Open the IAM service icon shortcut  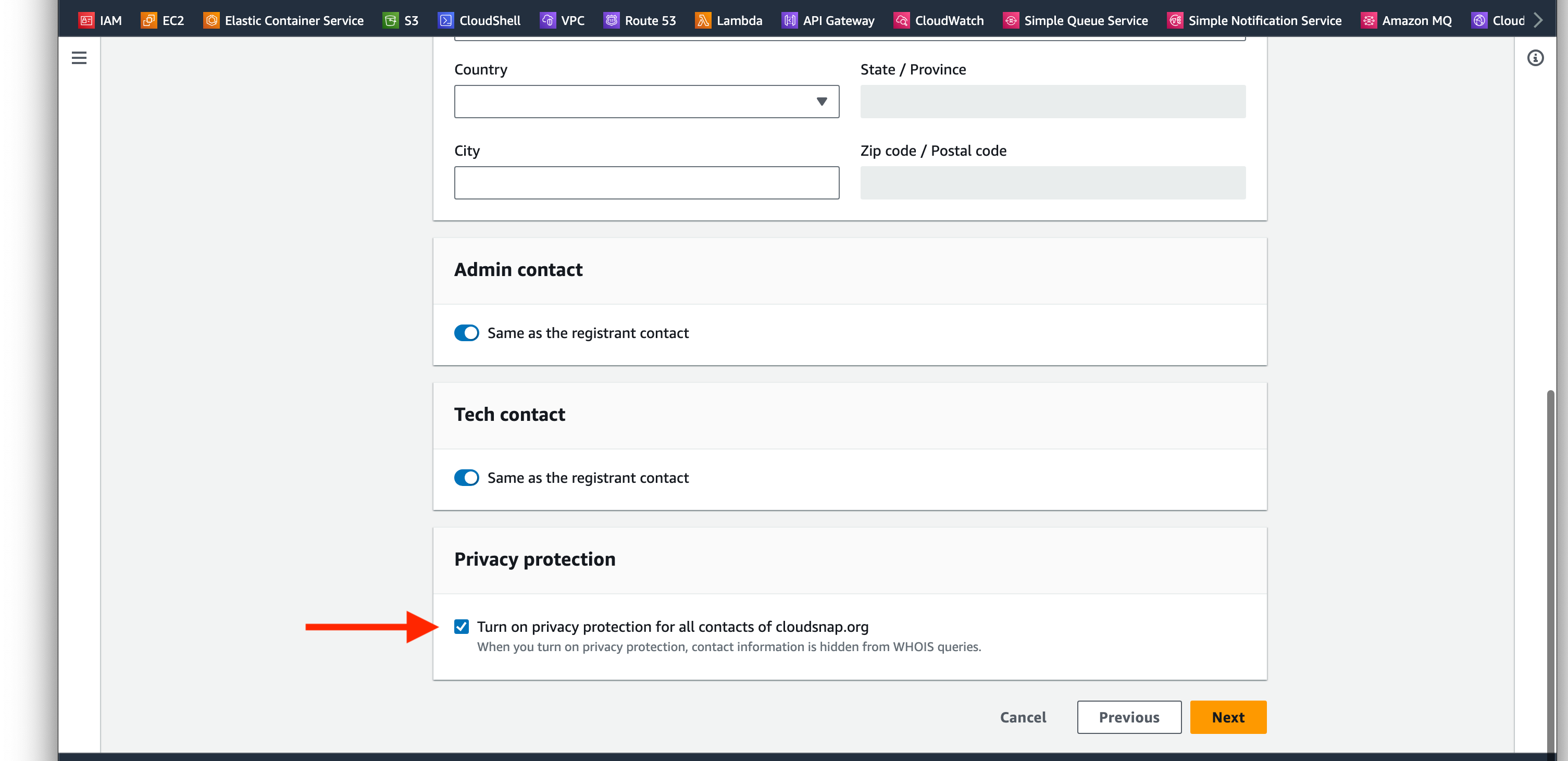tap(86, 21)
